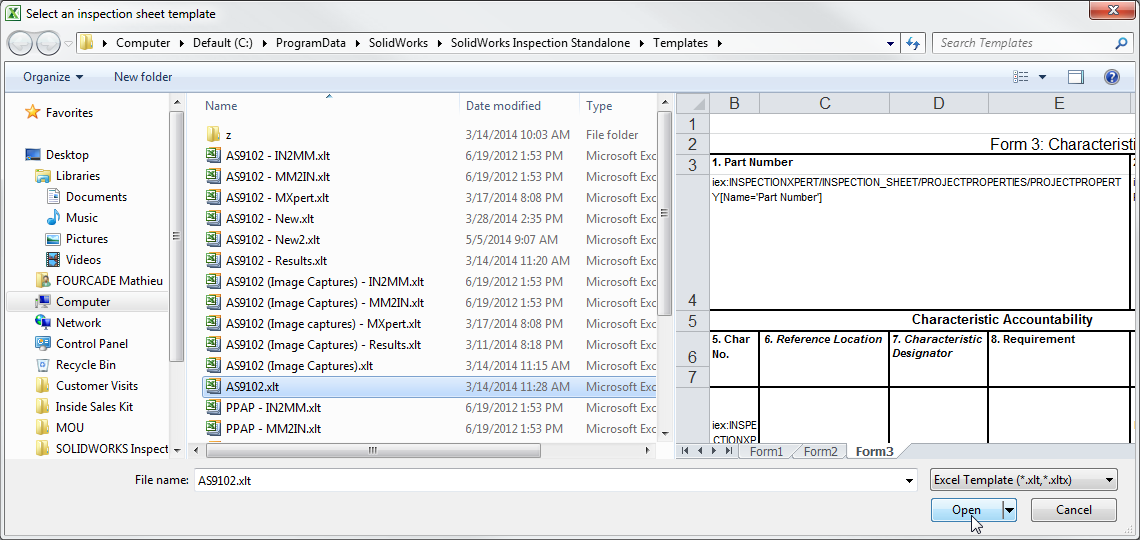Screen dimensions: 1140x540
Task: Open the address bar history dropdown arrow
Action: click(x=891, y=44)
